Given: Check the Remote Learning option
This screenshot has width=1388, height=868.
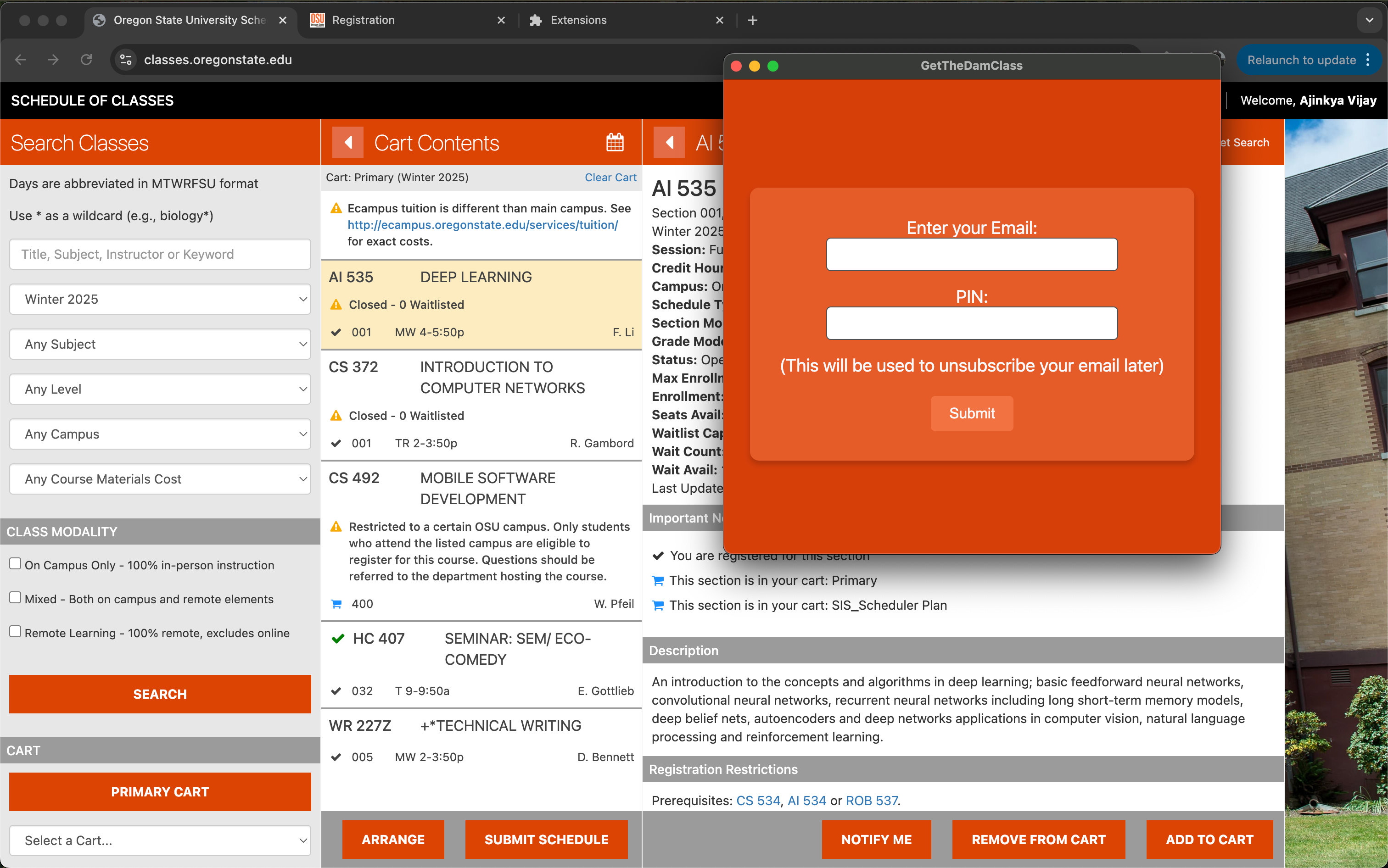Looking at the screenshot, I should pyautogui.click(x=16, y=631).
